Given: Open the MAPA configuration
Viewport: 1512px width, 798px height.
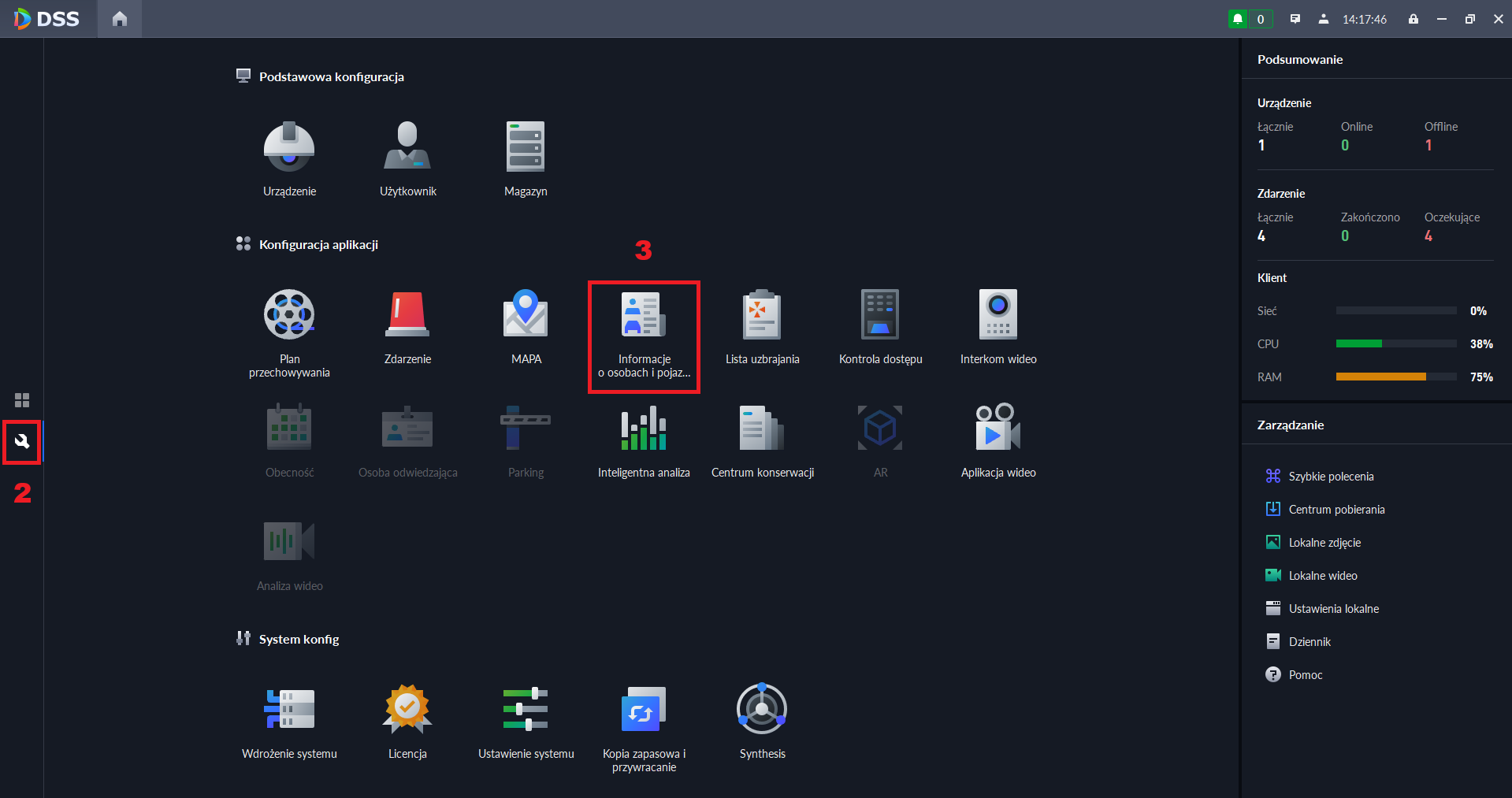Looking at the screenshot, I should [526, 325].
